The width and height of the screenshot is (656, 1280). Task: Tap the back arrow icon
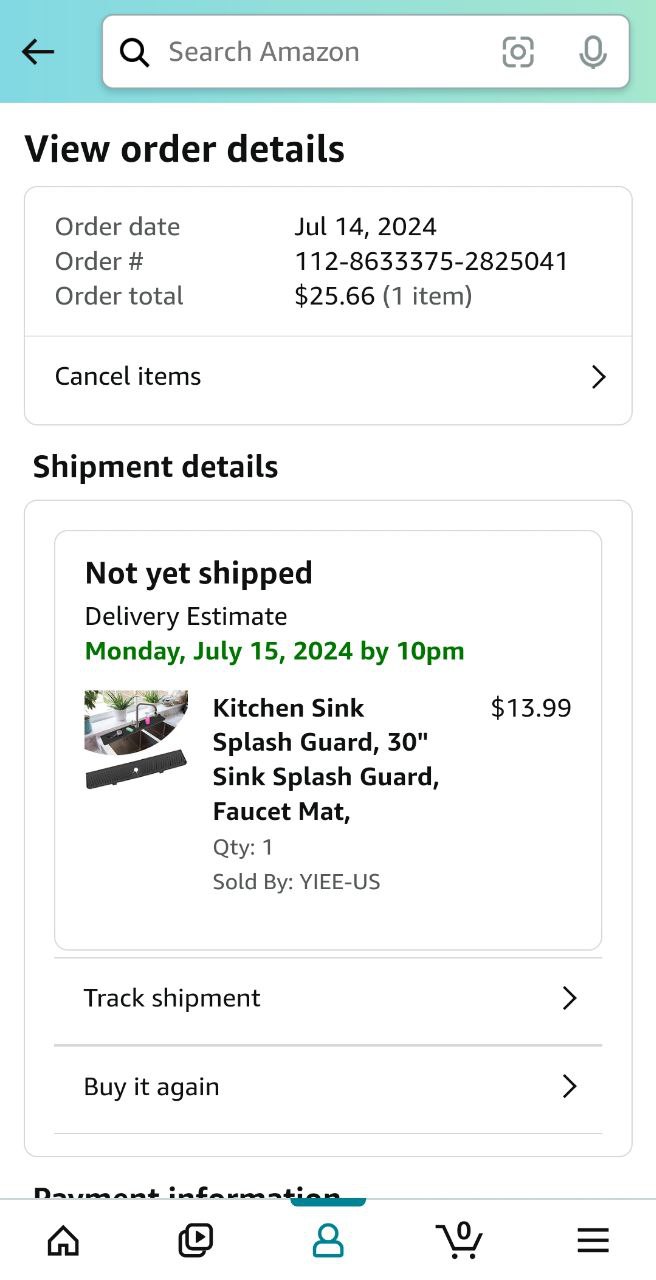tap(38, 52)
